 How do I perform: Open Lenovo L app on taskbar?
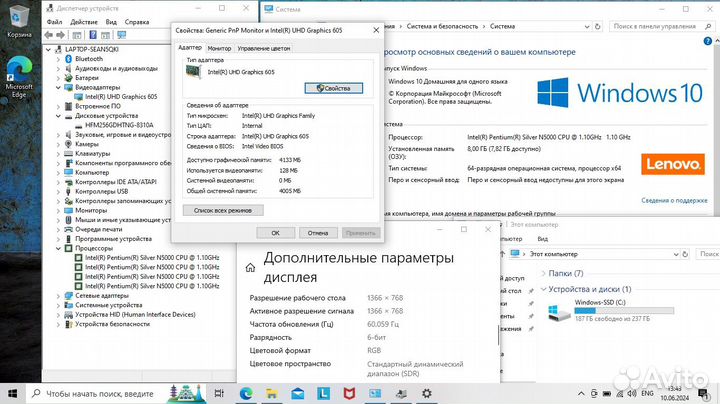tap(324, 393)
